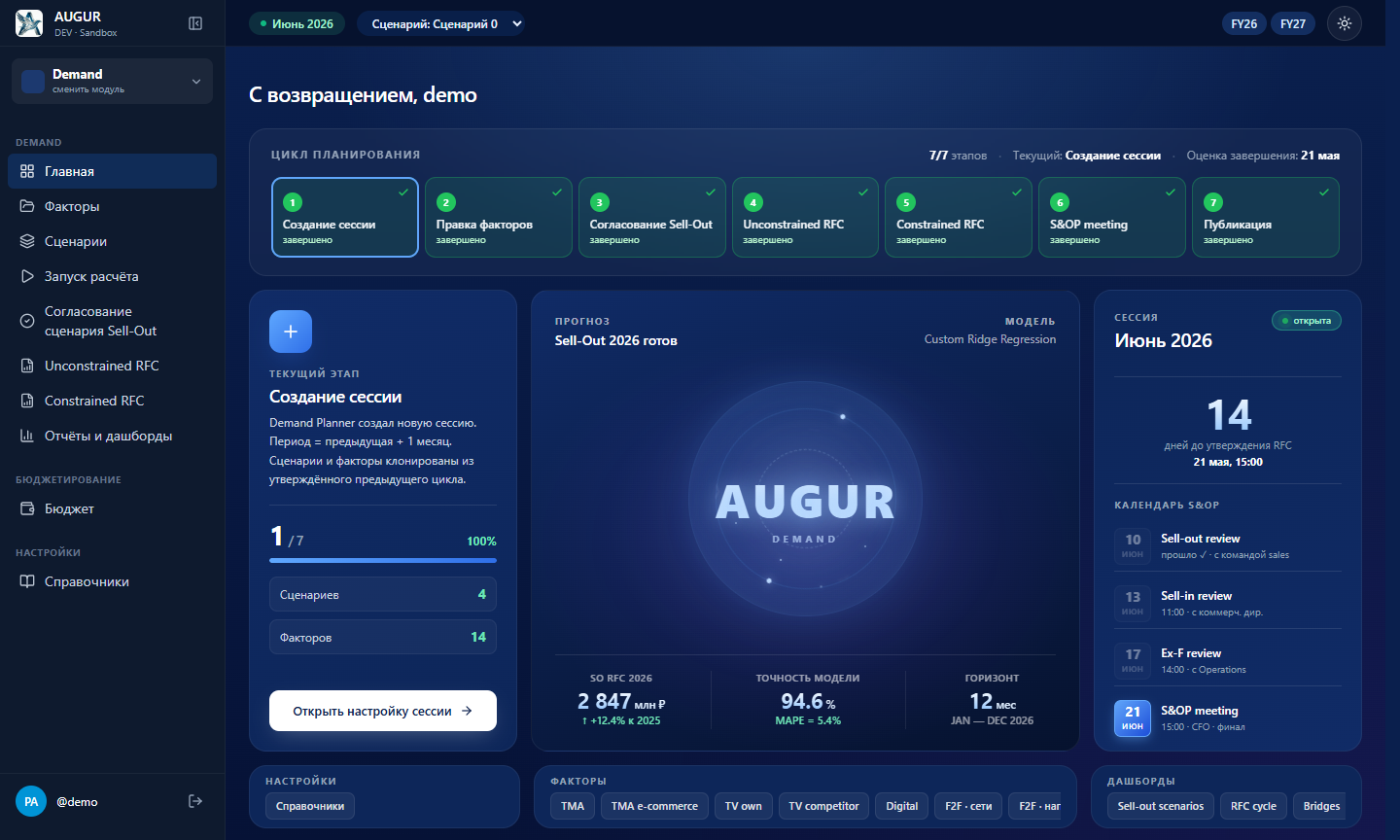Viewport: 1400px width, 840px height.
Task: Click the Факторов 14 counter row
Action: pyautogui.click(x=383, y=637)
